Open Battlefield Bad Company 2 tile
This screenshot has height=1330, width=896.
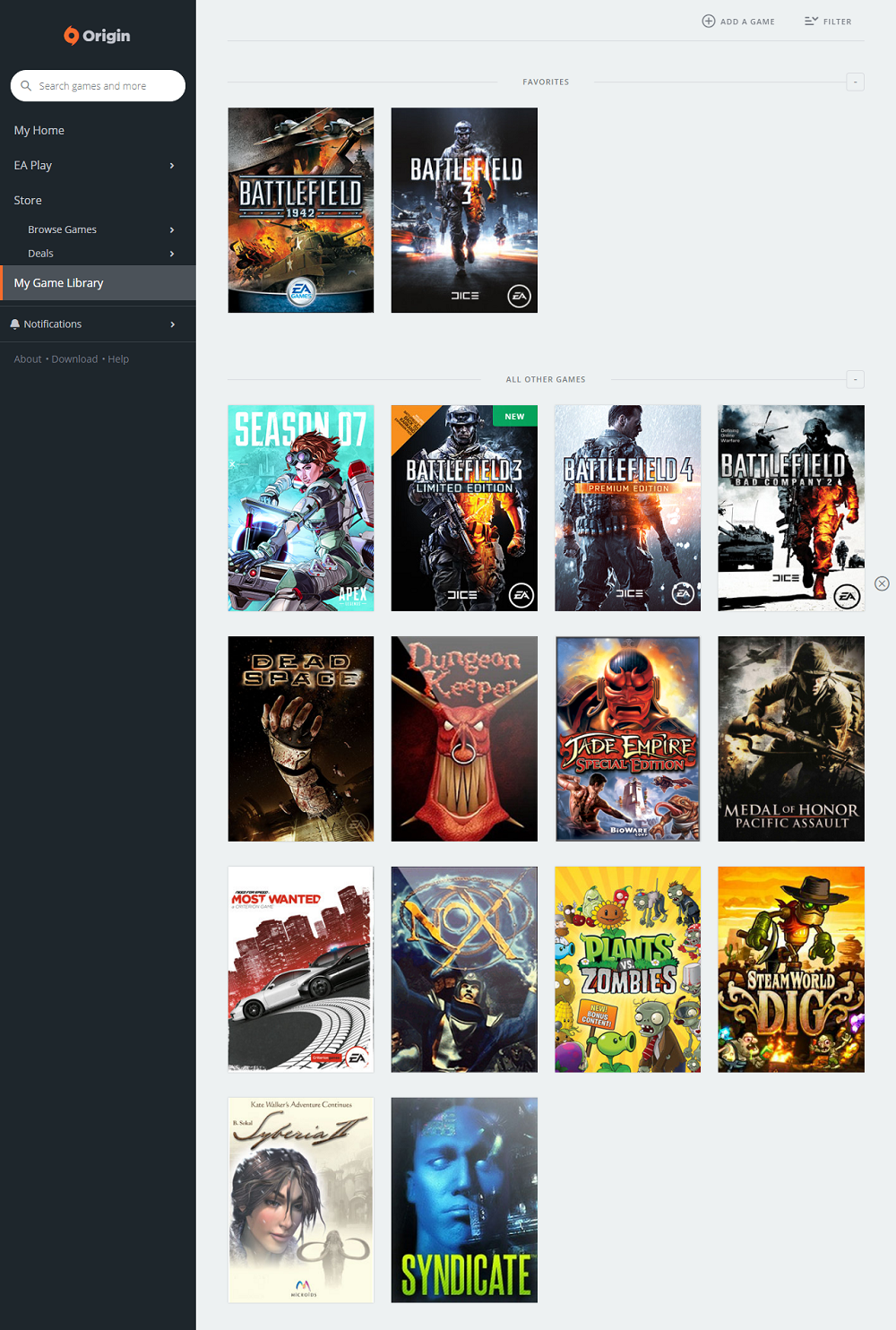coord(791,508)
